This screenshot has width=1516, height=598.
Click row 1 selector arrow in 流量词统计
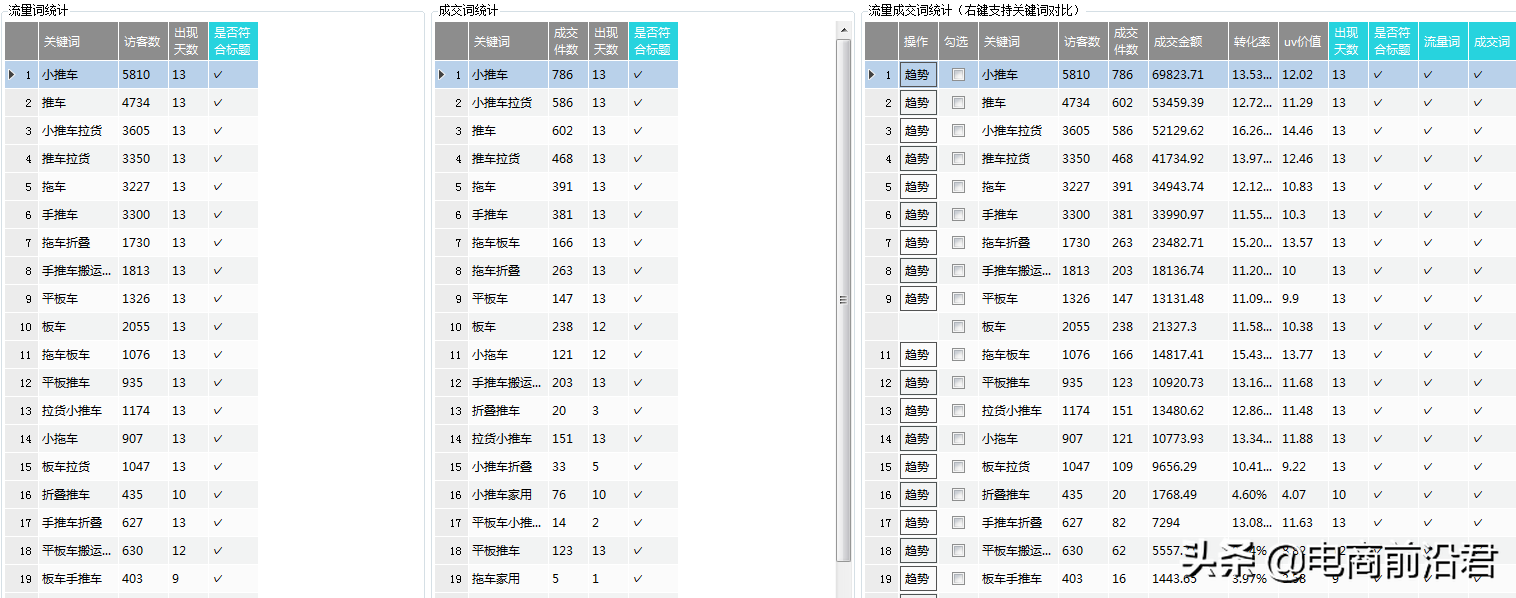coord(11,75)
